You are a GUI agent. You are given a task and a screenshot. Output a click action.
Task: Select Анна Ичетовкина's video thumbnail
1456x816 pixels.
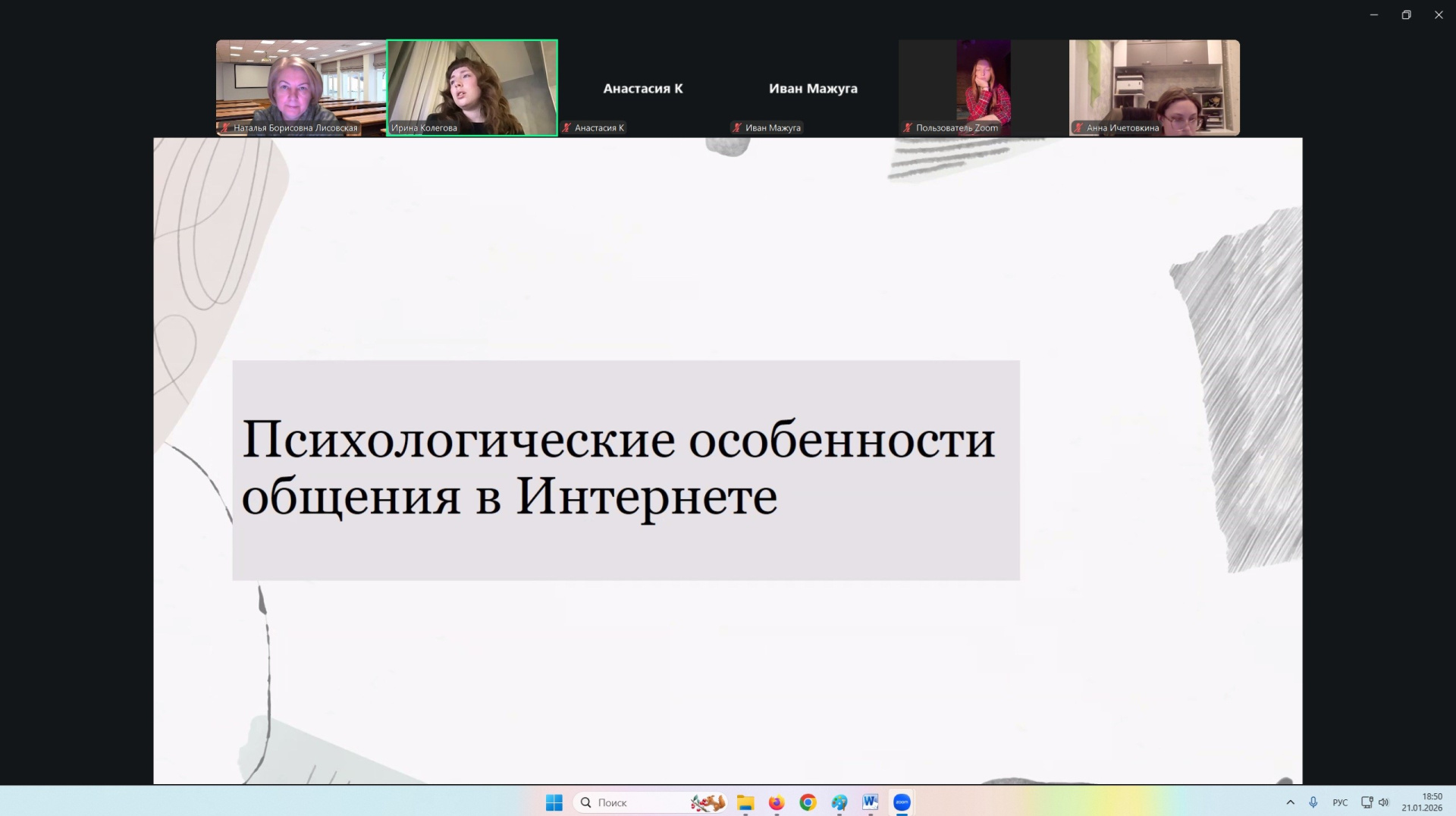click(x=1154, y=87)
